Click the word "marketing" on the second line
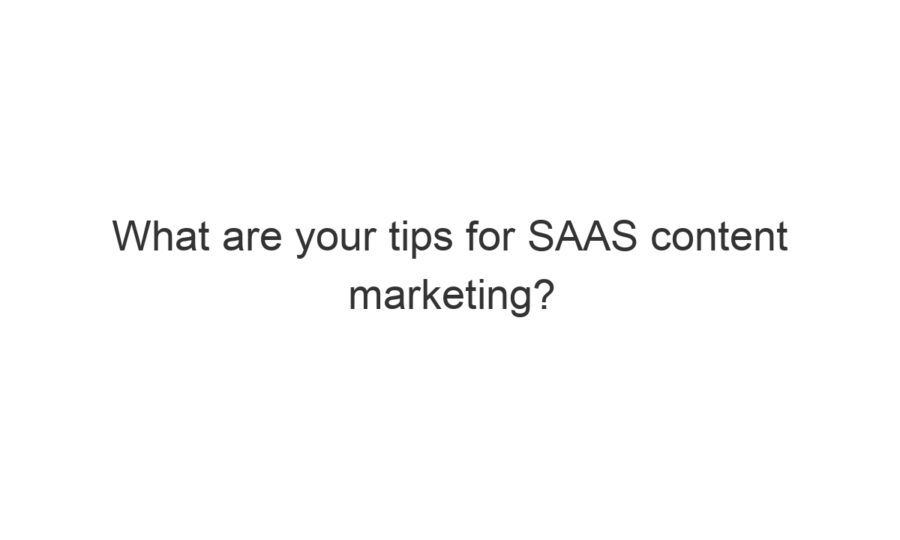 tap(438, 296)
